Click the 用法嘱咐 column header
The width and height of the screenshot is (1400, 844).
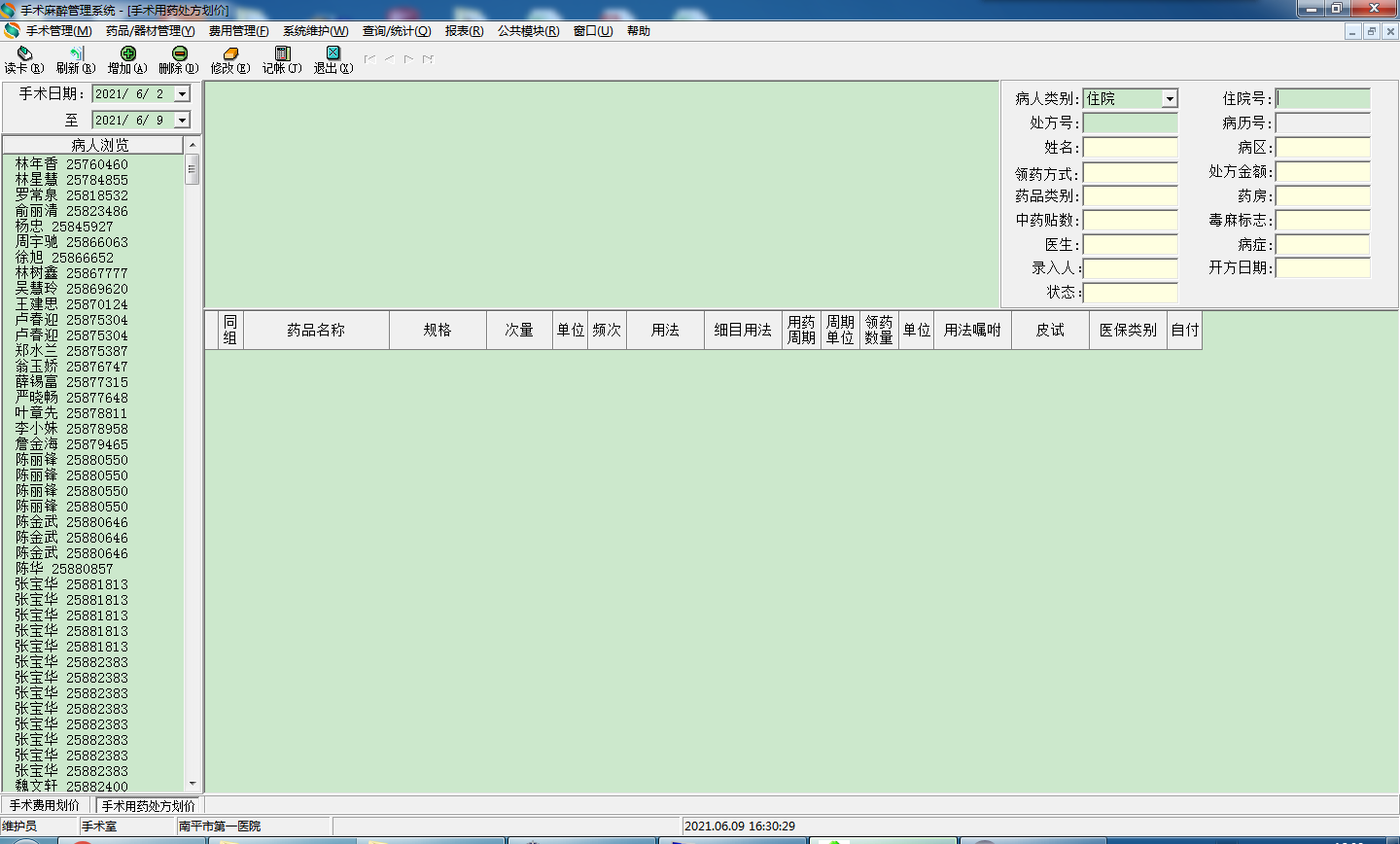pyautogui.click(x=972, y=331)
